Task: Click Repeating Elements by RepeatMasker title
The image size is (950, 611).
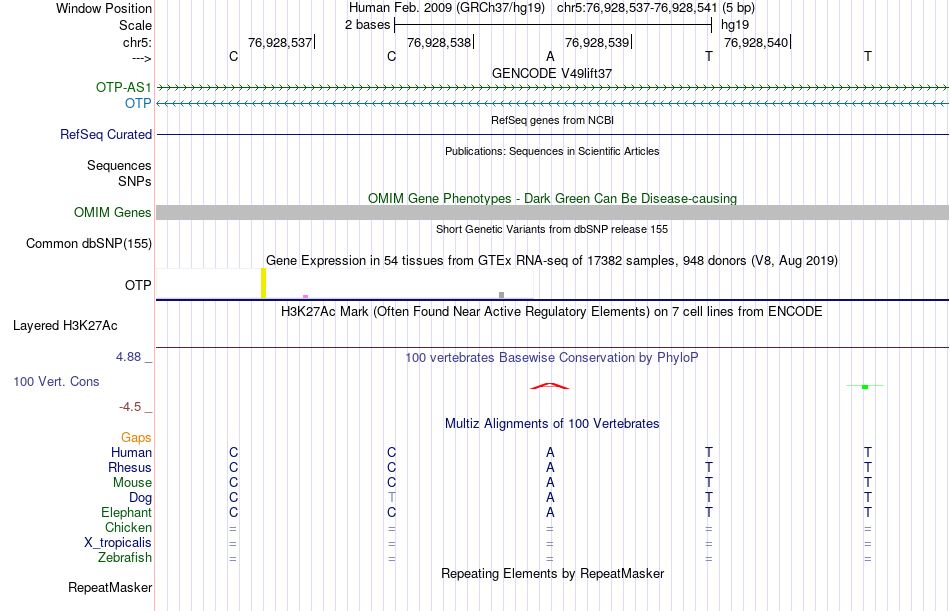Action: coord(553,573)
